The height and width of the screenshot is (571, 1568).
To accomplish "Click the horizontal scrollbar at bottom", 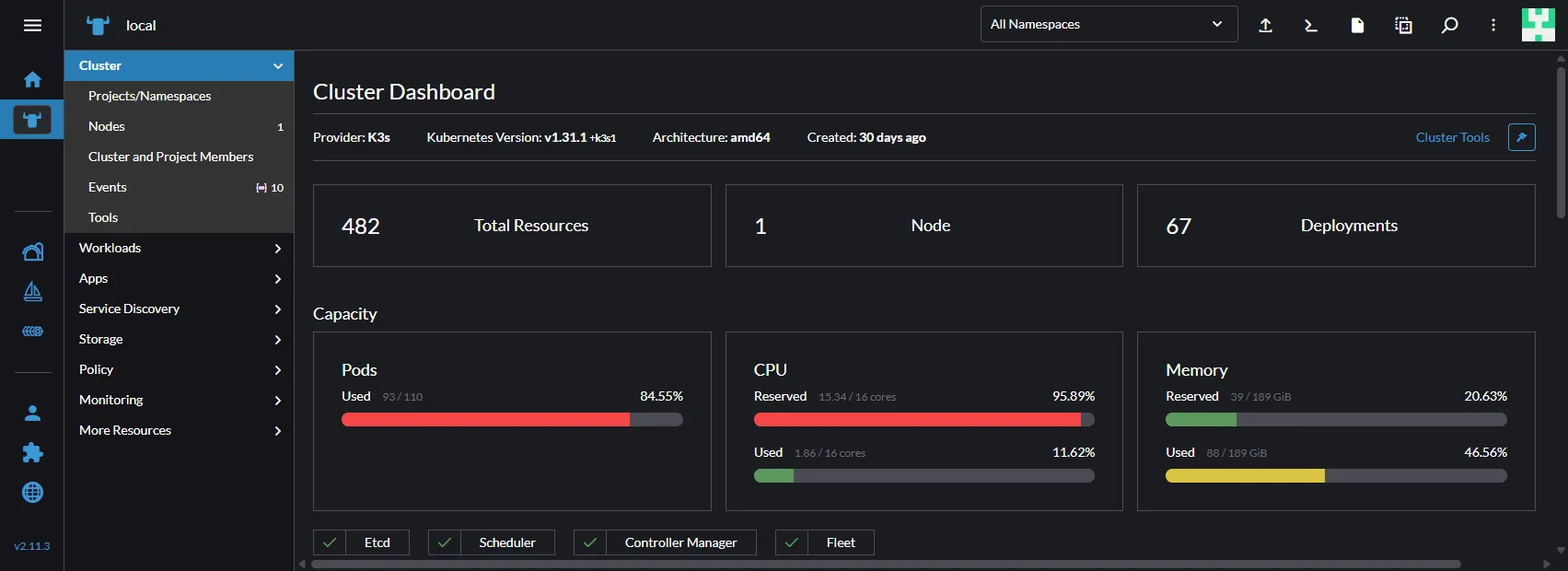I will [886, 564].
